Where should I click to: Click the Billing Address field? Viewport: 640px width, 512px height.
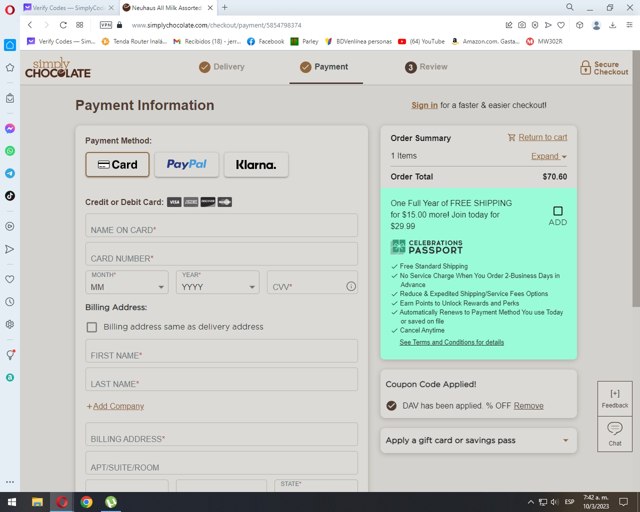click(221, 434)
